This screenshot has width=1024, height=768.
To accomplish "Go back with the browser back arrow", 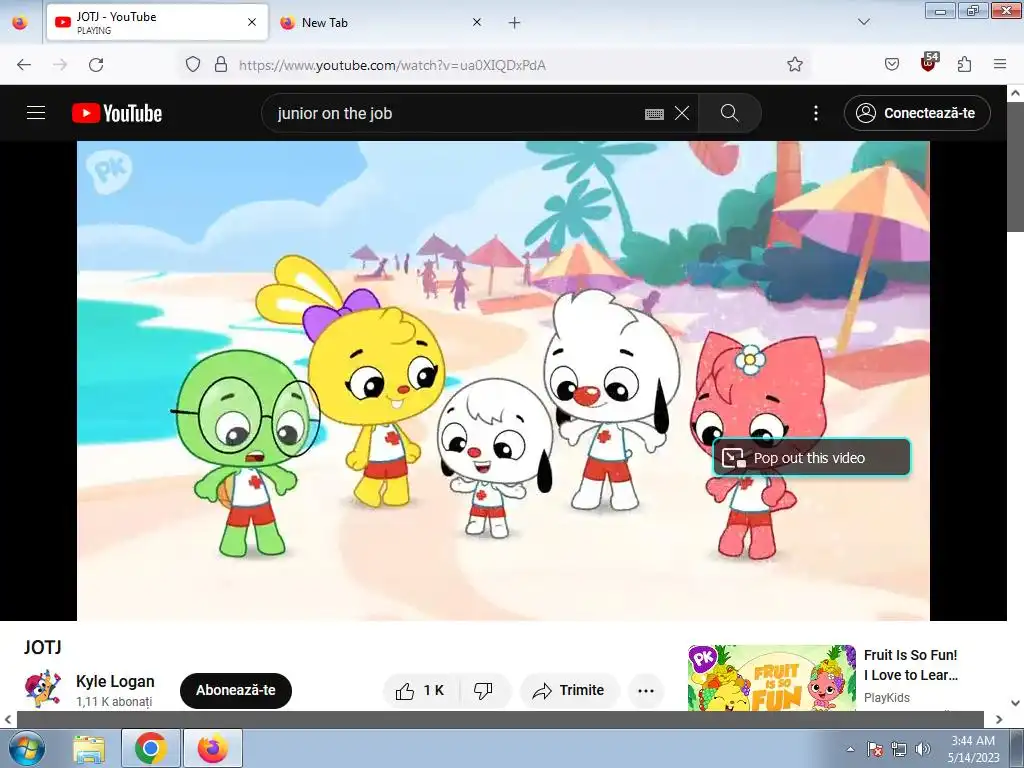I will click(24, 64).
